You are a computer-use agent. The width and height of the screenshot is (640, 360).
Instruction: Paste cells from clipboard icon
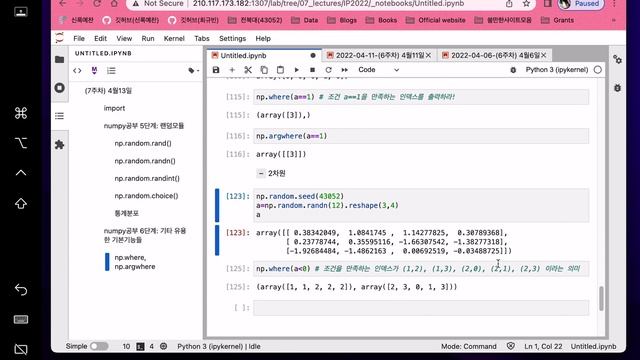280,70
